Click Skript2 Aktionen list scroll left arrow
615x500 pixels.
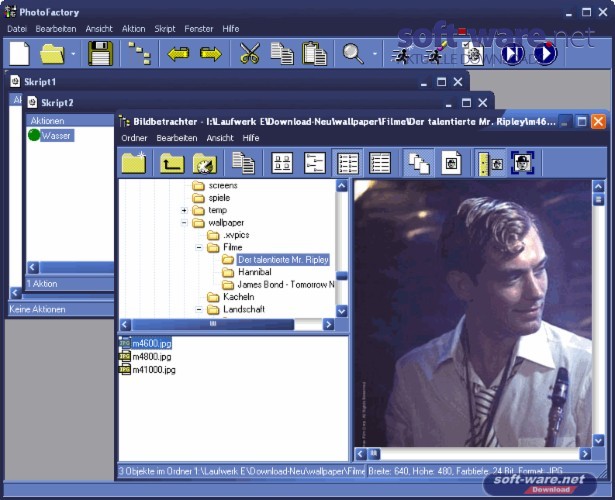click(x=33, y=268)
